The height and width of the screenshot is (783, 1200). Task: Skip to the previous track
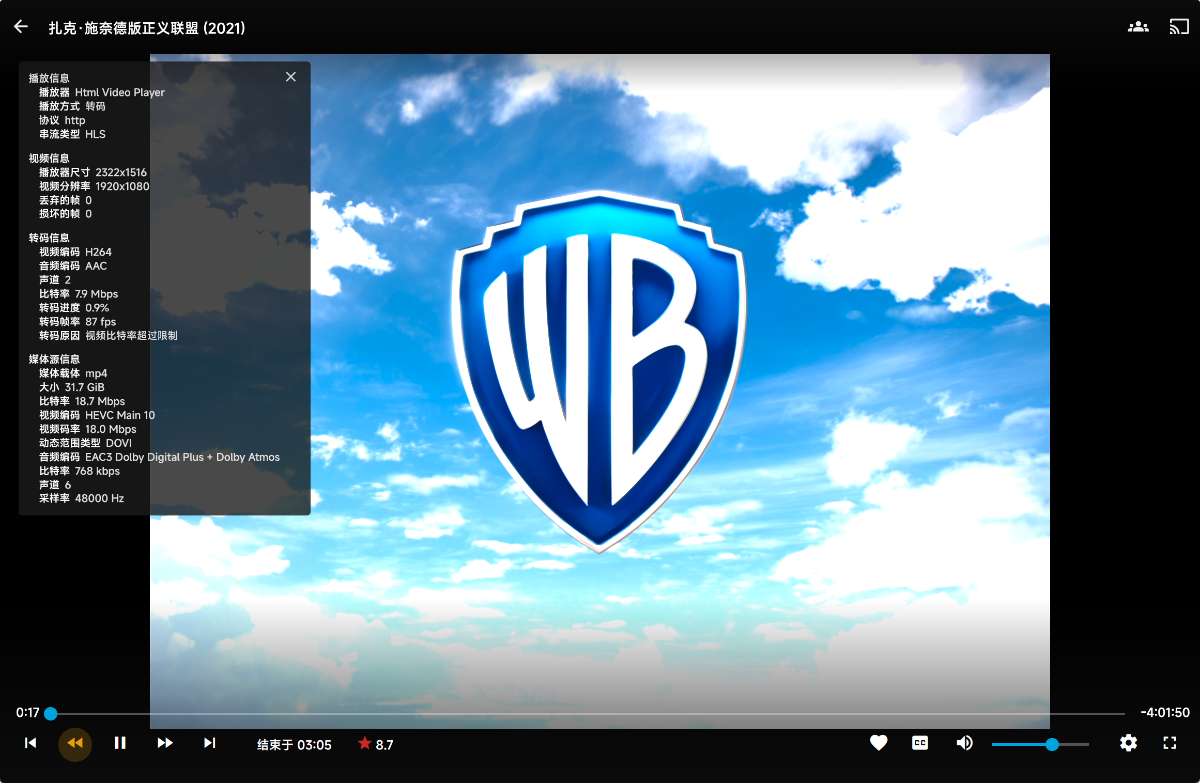click(31, 743)
